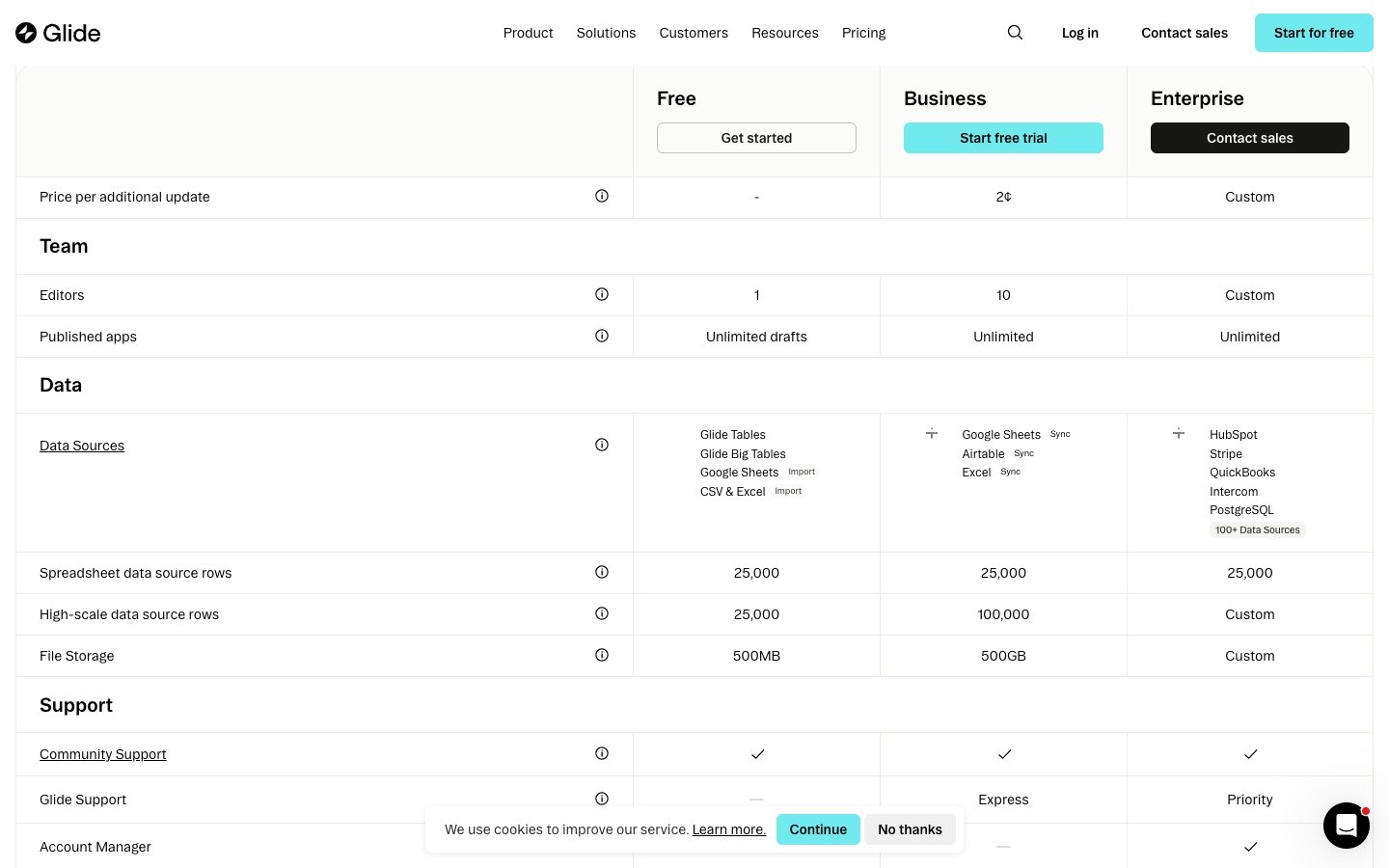Show info for Price per additional update
Screen dimensions: 1389x868
coord(602,197)
